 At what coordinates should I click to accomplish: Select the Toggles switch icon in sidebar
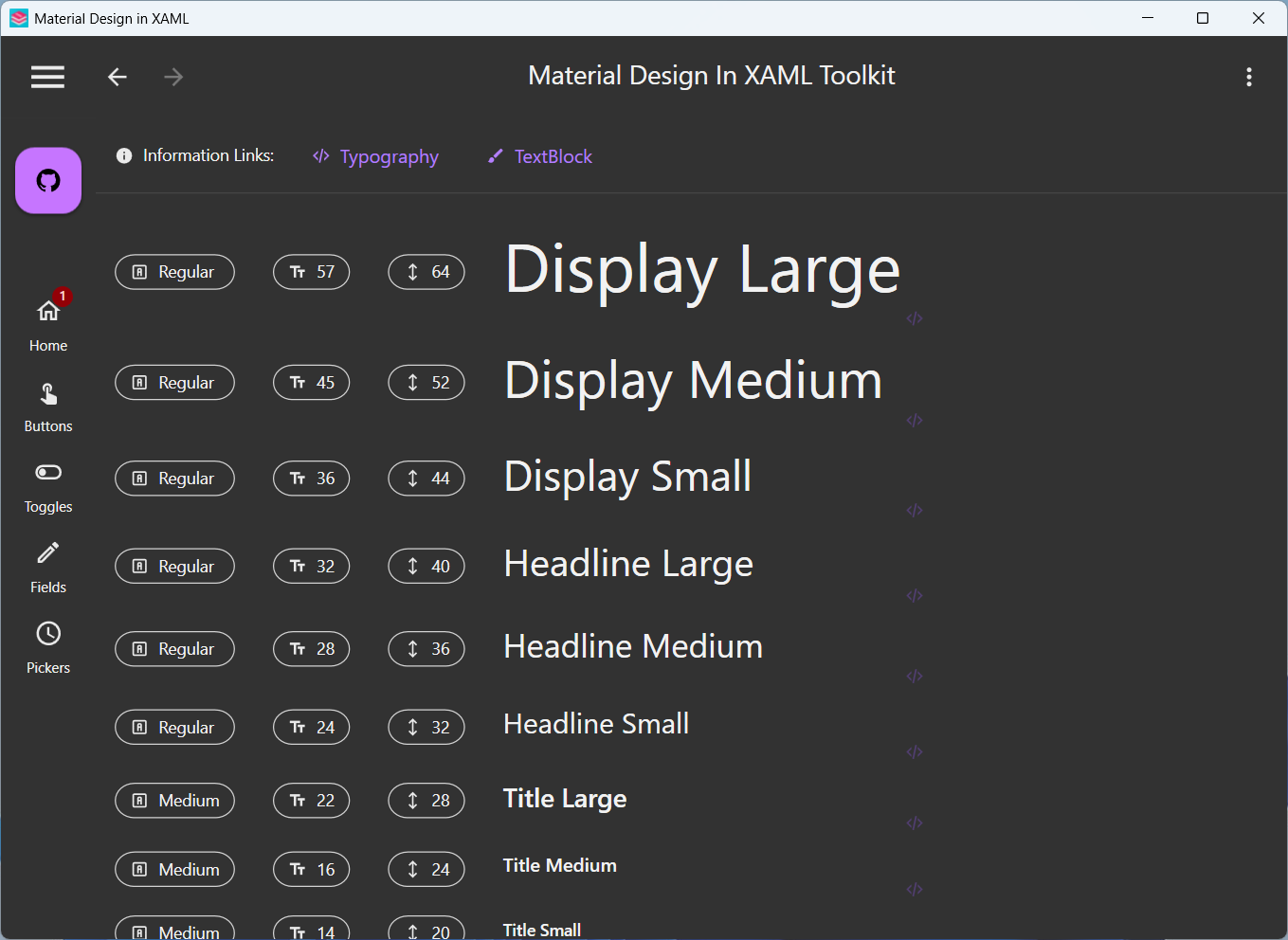tap(47, 472)
